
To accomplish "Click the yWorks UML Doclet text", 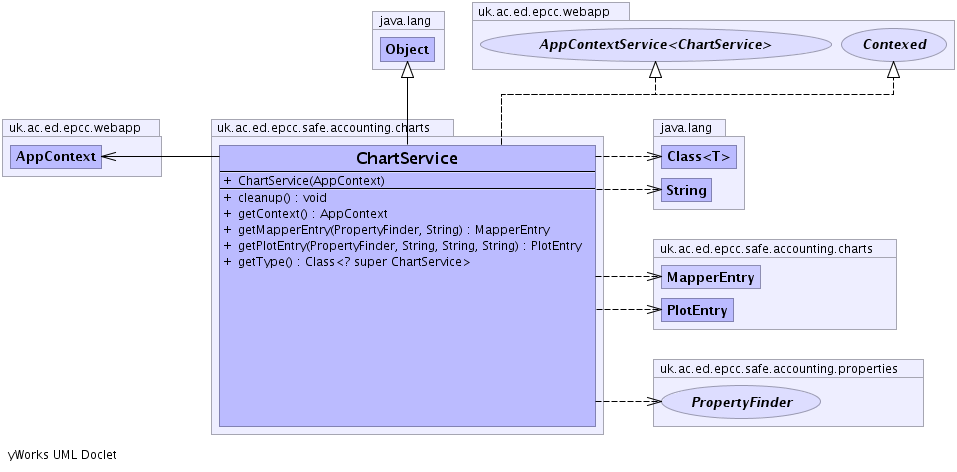I will point(62,455).
